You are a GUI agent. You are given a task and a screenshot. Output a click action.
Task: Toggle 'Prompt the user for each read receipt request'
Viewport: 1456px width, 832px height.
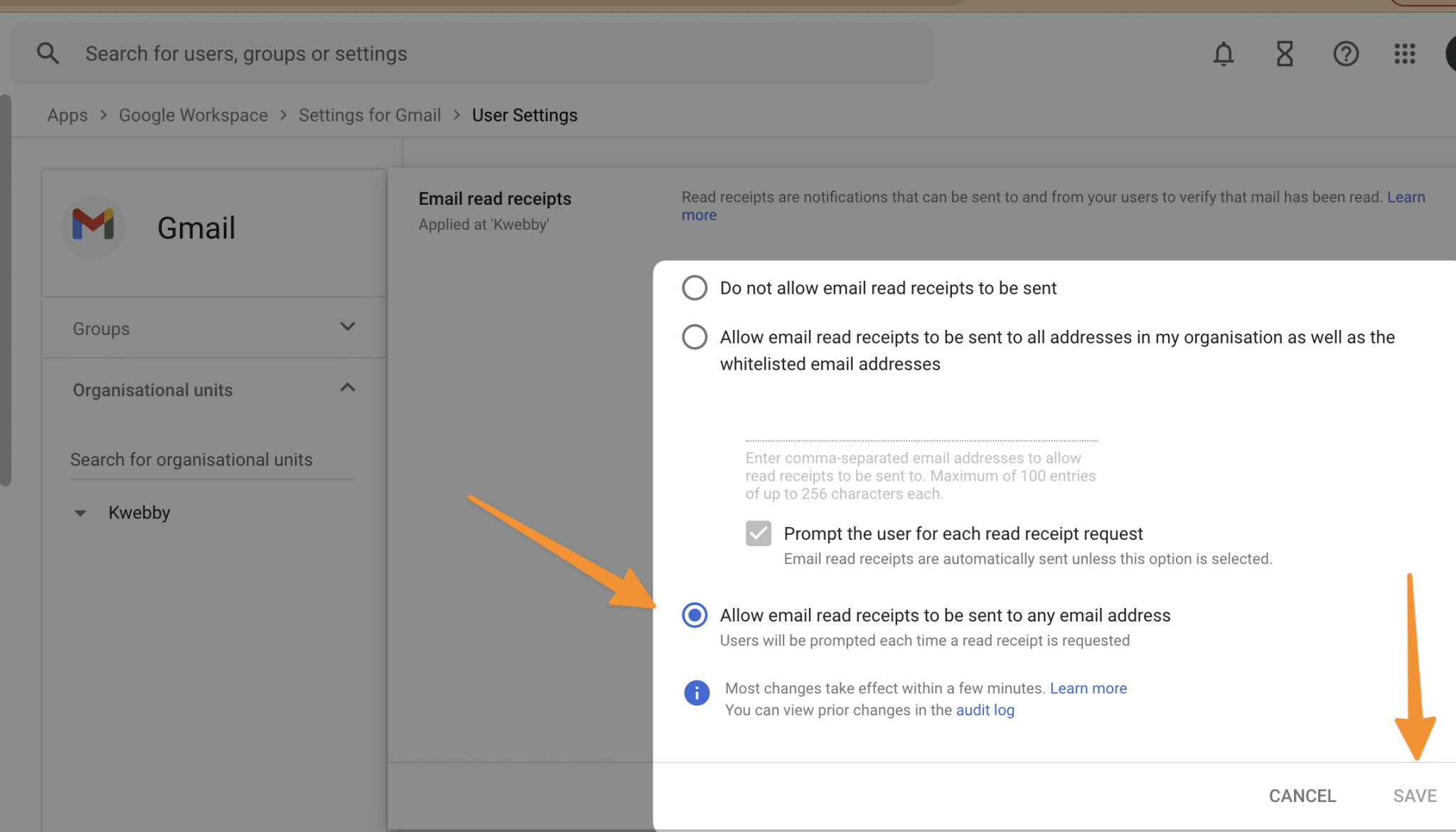[x=759, y=533]
